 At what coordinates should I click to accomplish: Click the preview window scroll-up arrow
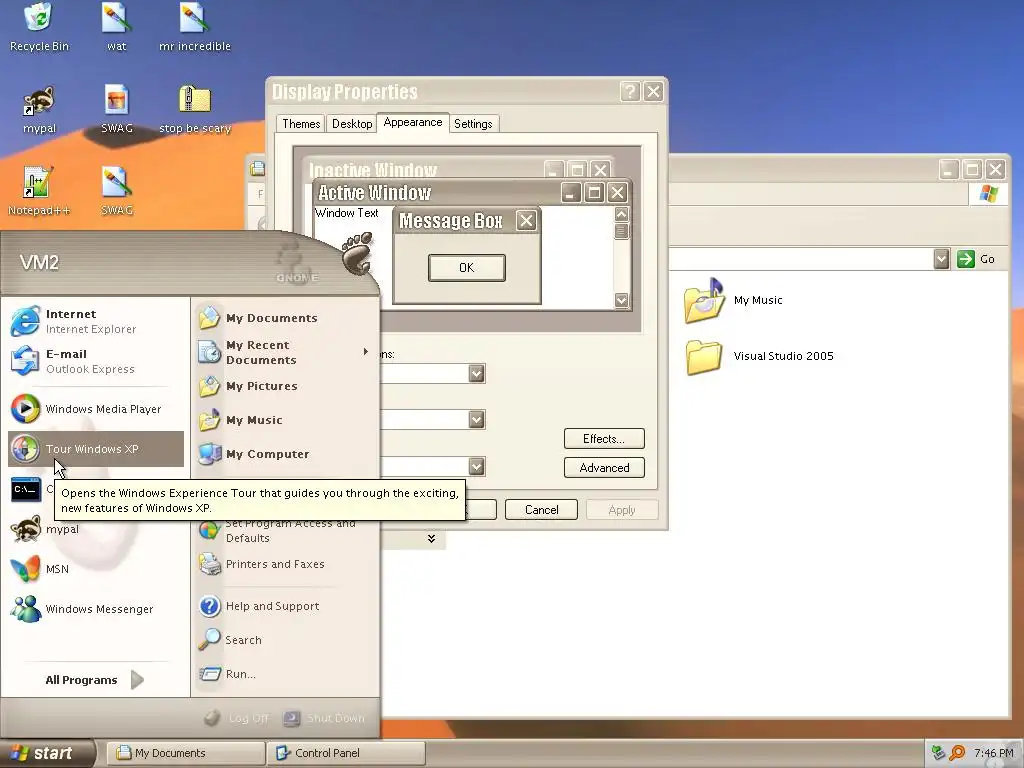pyautogui.click(x=621, y=214)
